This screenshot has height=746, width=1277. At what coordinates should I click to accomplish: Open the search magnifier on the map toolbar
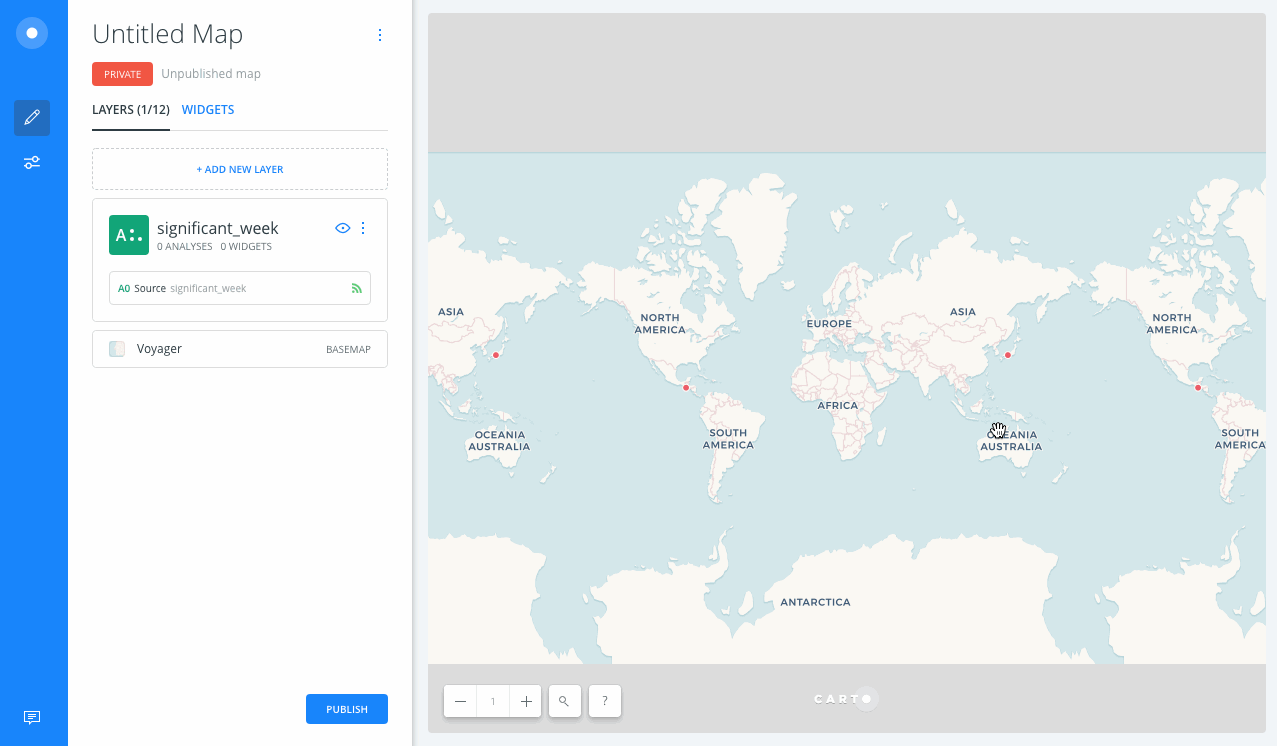click(564, 701)
